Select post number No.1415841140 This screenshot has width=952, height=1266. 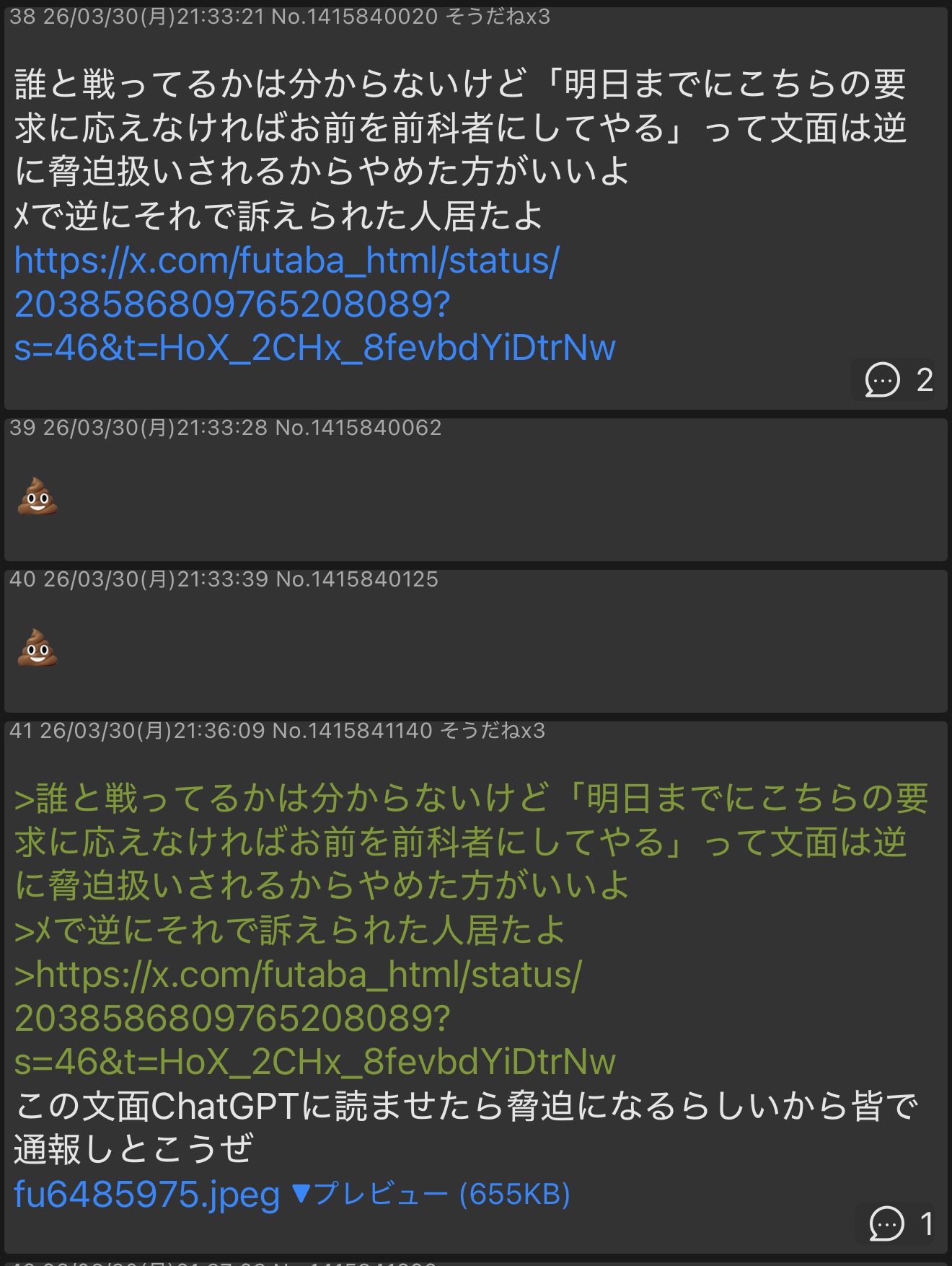click(x=353, y=731)
